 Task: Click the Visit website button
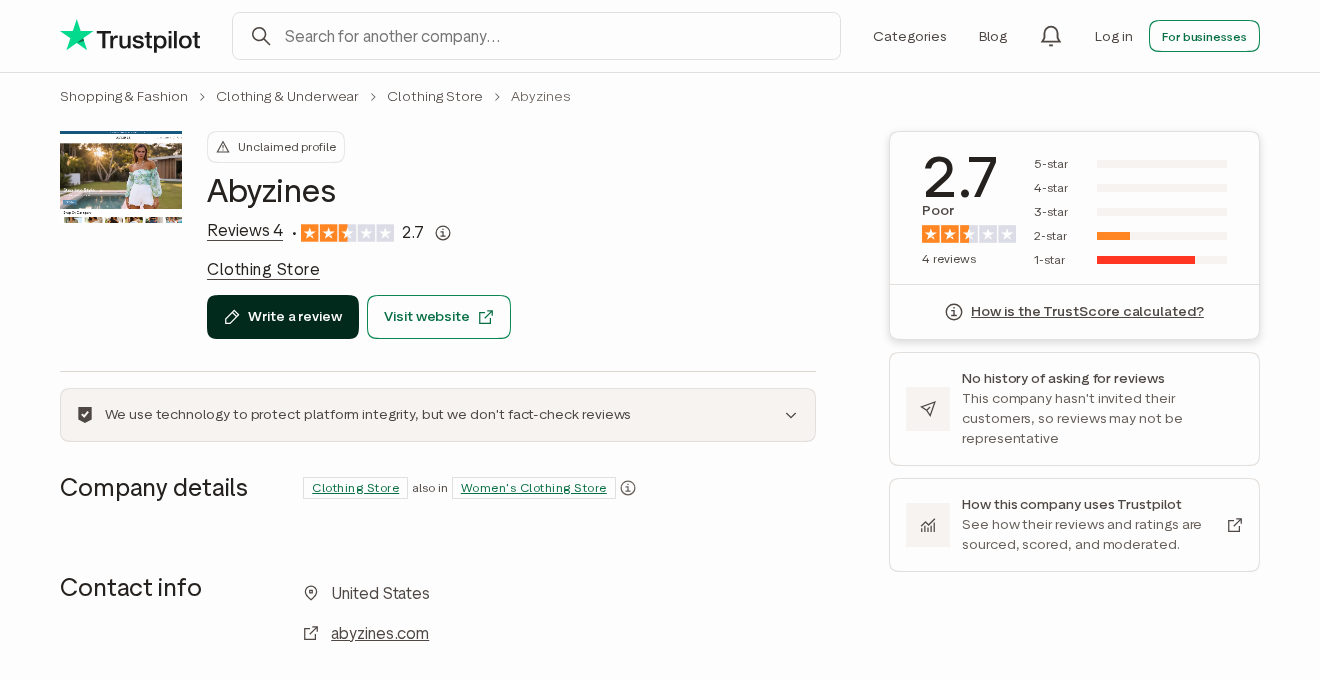point(439,317)
